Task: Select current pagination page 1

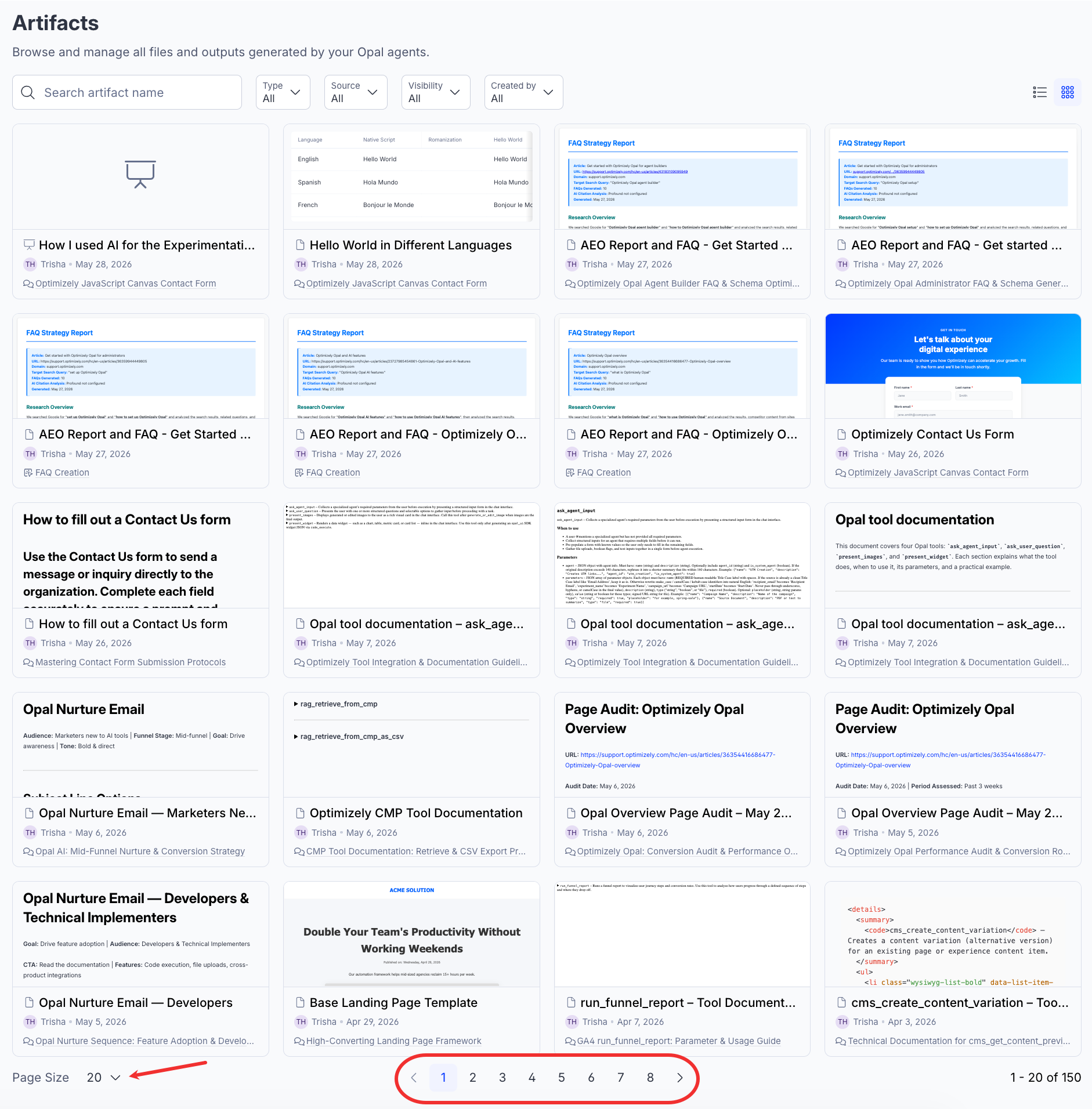Action: pyautogui.click(x=443, y=1078)
